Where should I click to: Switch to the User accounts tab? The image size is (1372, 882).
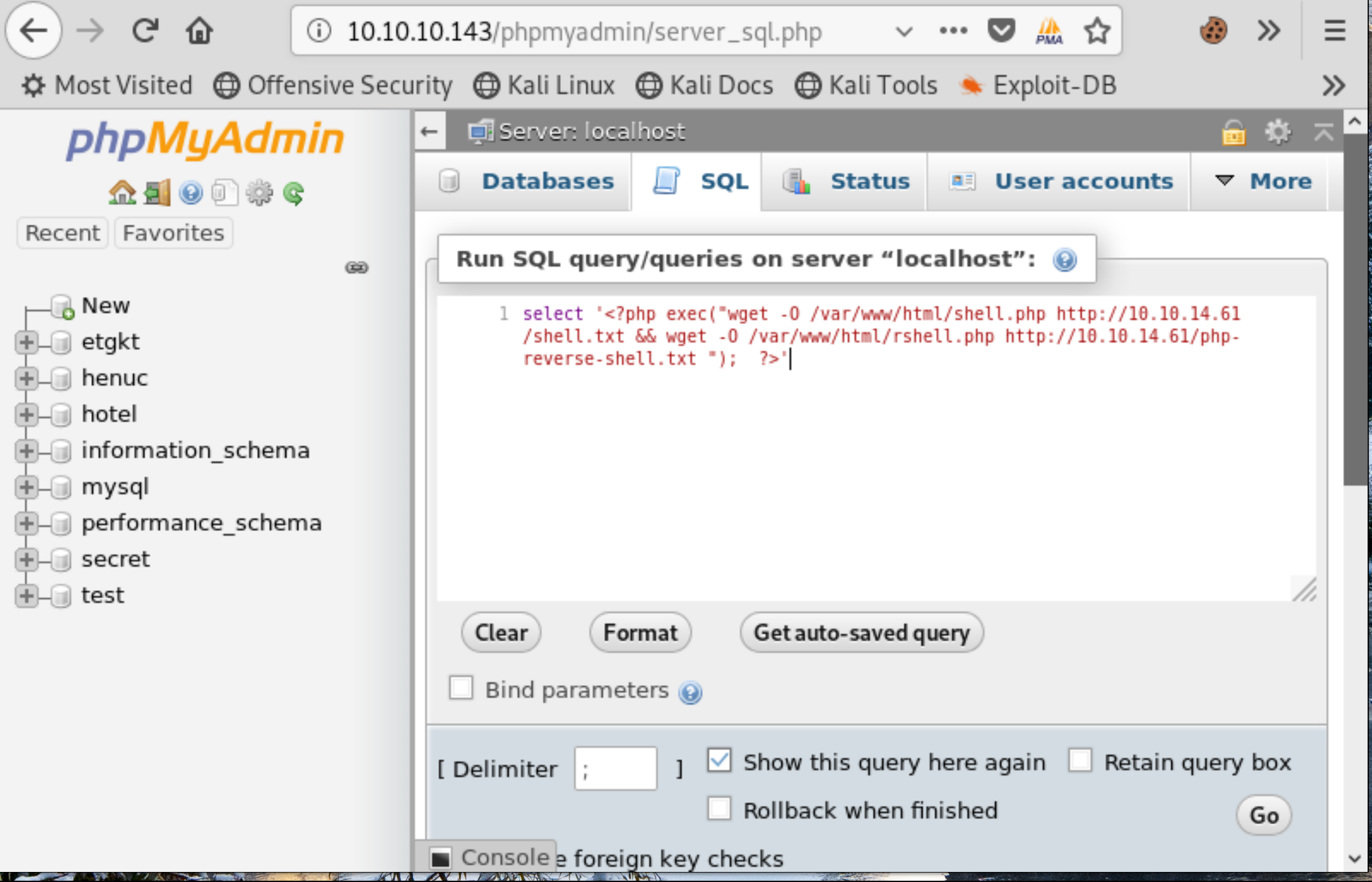pos(1059,181)
